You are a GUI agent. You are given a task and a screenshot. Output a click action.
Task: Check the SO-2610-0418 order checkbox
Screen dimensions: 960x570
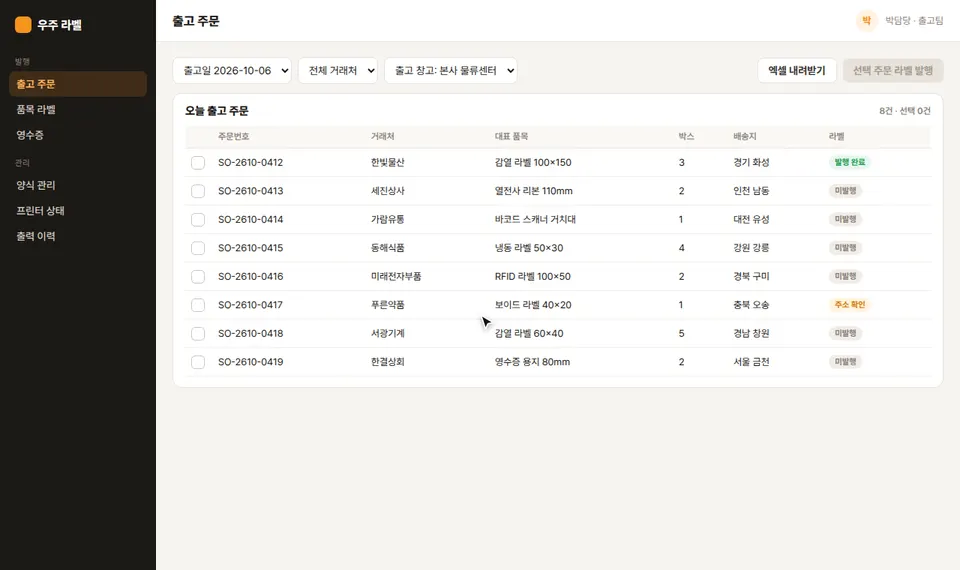point(198,334)
